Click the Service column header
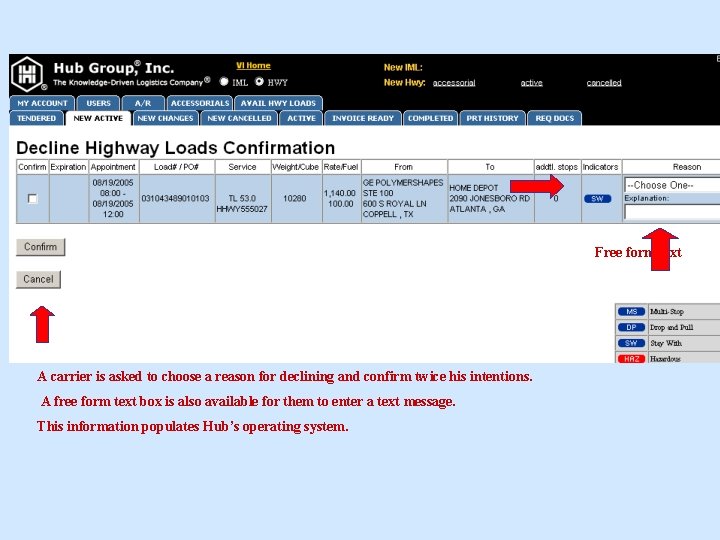This screenshot has height=540, width=720. coord(242,167)
